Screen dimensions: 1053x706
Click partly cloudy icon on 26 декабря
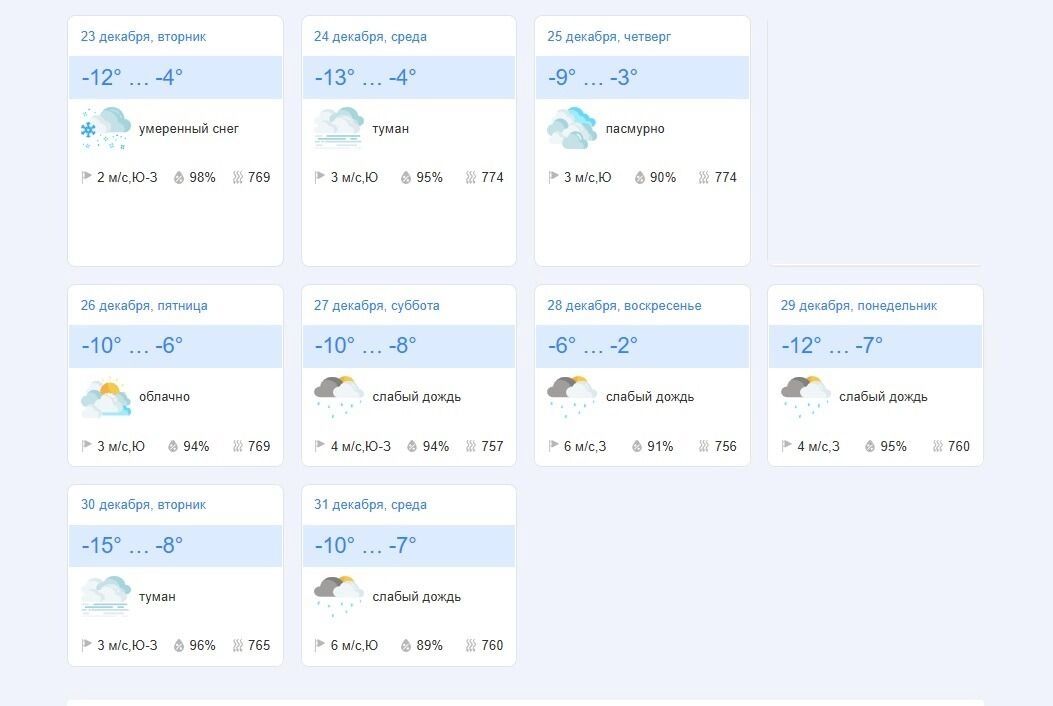[x=105, y=397]
